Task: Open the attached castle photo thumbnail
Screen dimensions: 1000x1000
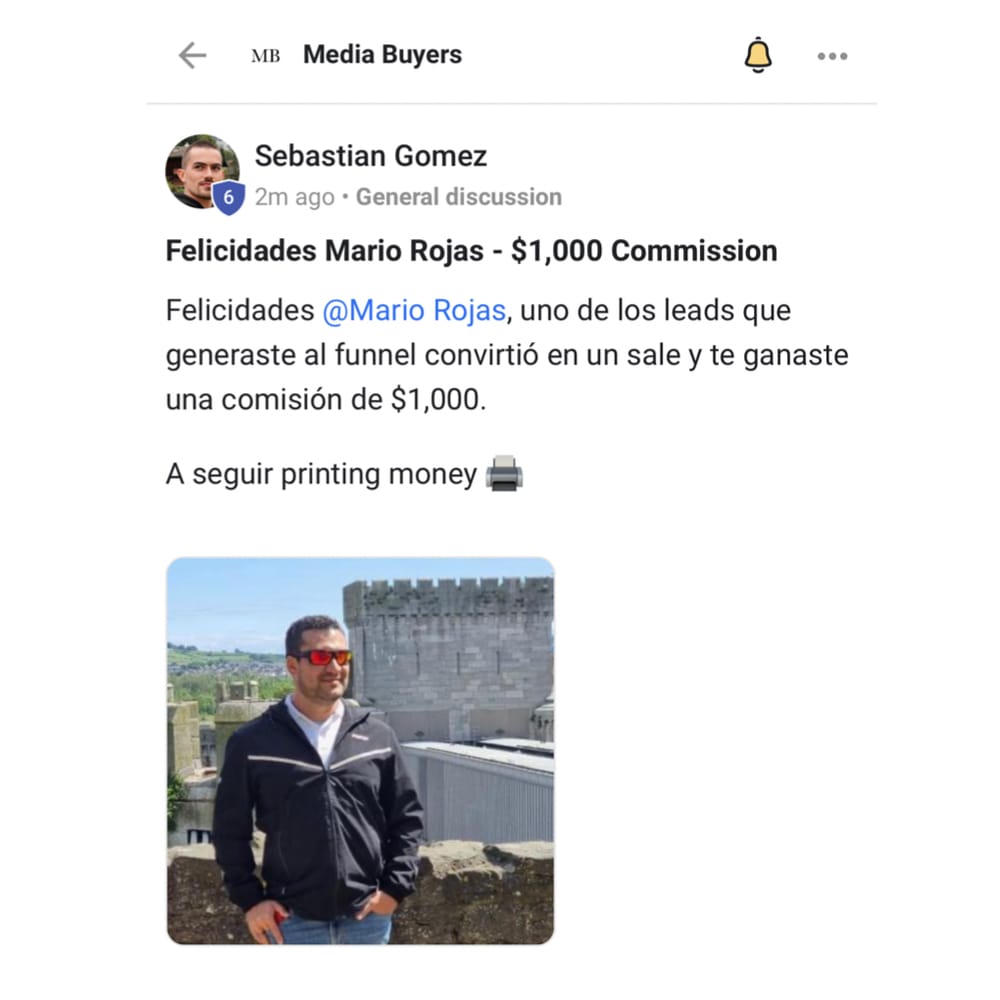Action: pyautogui.click(x=360, y=751)
